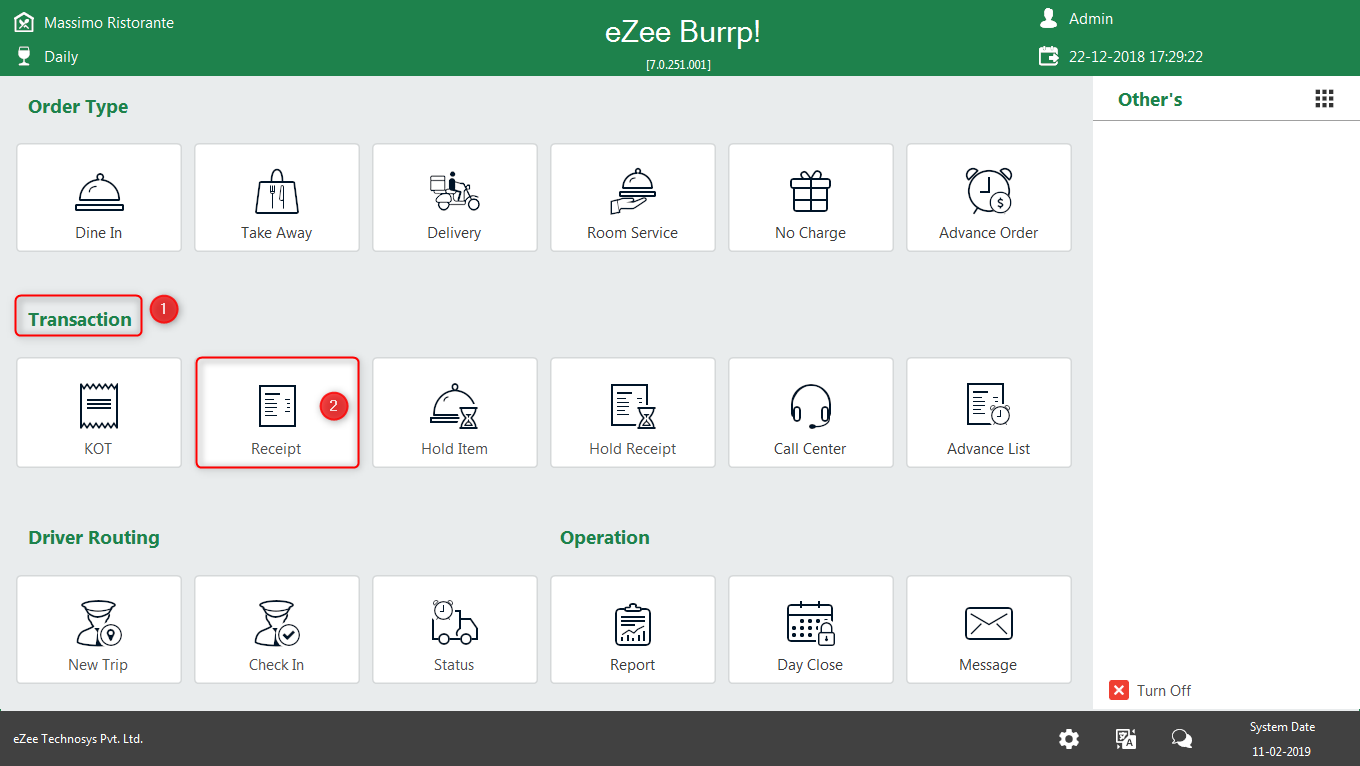
Task: Click the Other's panel heading
Action: click(x=1150, y=99)
